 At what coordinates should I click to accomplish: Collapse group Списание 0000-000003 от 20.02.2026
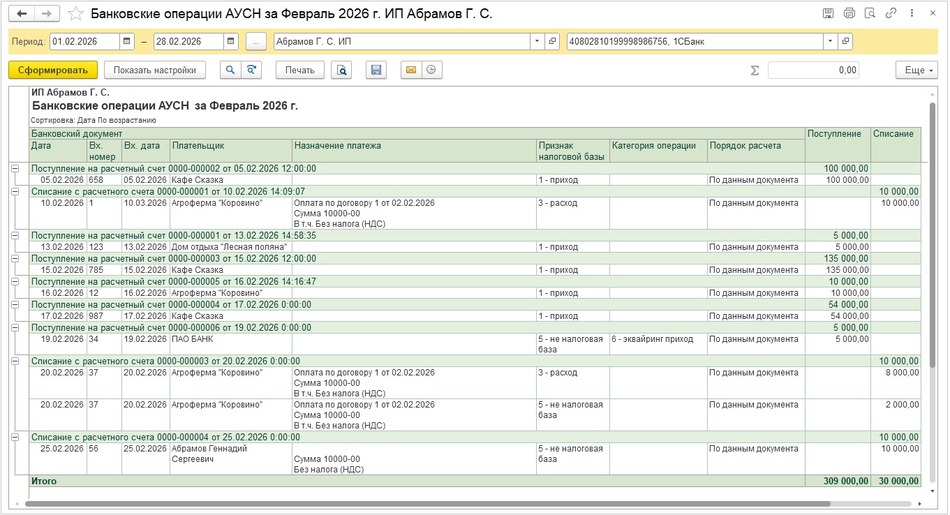(15, 361)
